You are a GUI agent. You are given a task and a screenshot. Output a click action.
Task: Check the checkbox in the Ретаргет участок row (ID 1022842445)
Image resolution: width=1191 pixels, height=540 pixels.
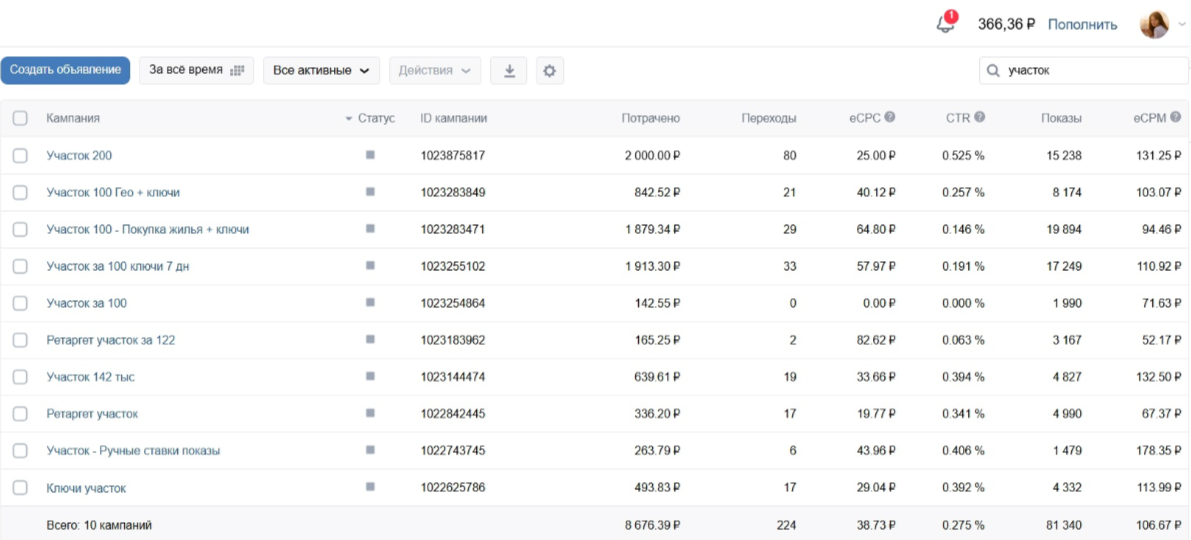point(21,414)
